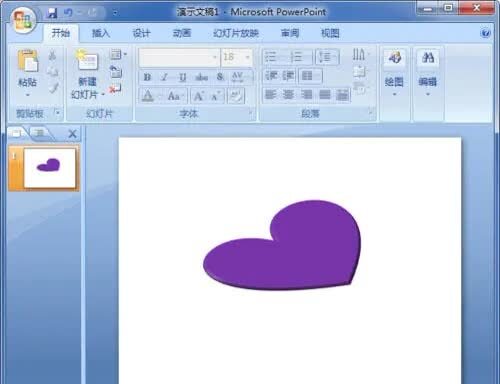Click the shapes icon above 绘图
This screenshot has width=500, height=384.
(395, 58)
